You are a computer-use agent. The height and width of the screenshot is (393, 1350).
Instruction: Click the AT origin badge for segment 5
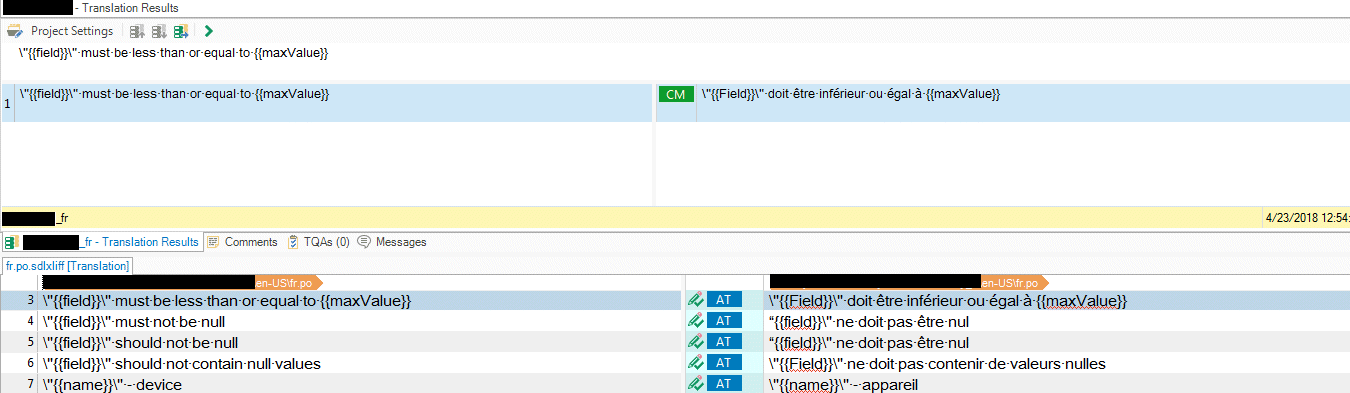(x=724, y=343)
